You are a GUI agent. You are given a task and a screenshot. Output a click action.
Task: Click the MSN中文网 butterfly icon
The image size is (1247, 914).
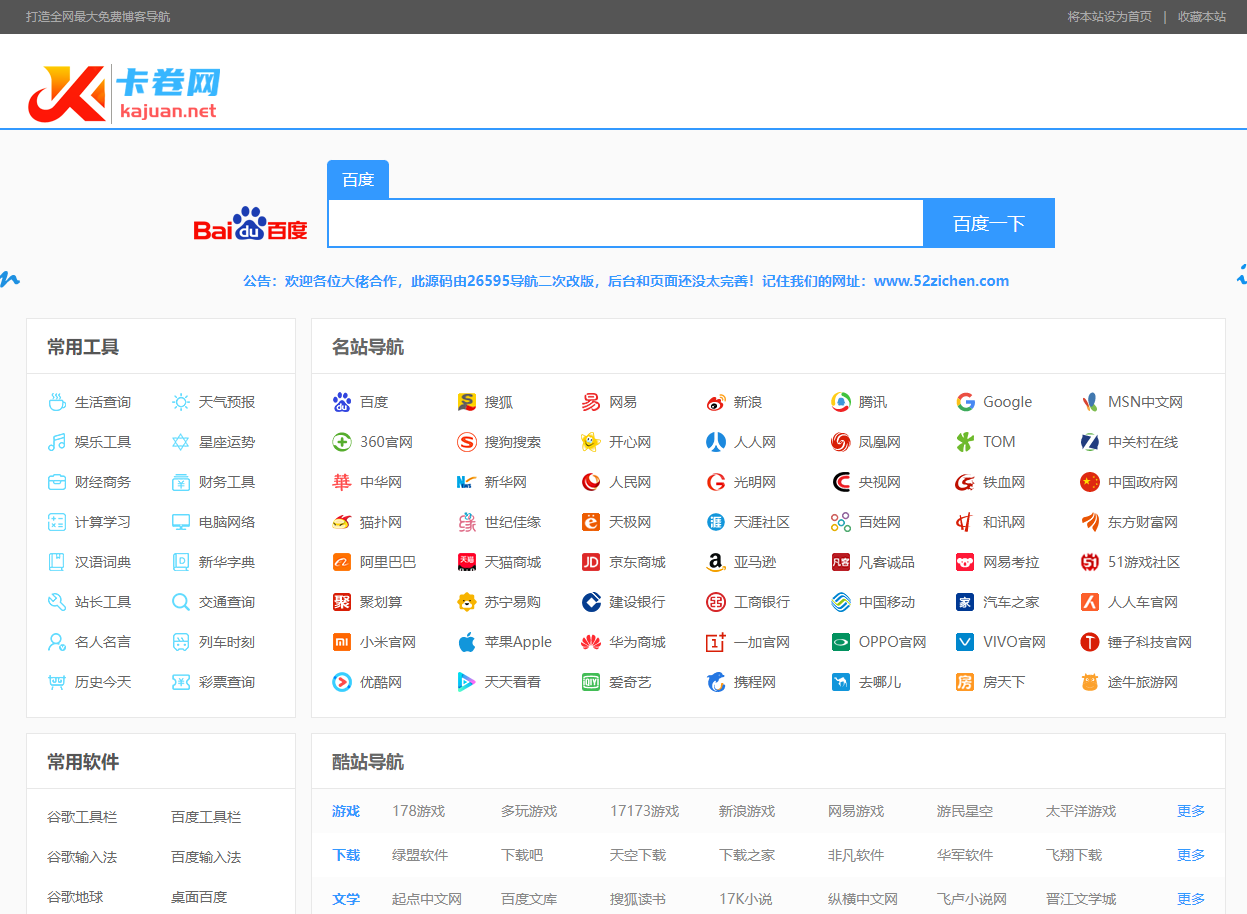[1090, 402]
